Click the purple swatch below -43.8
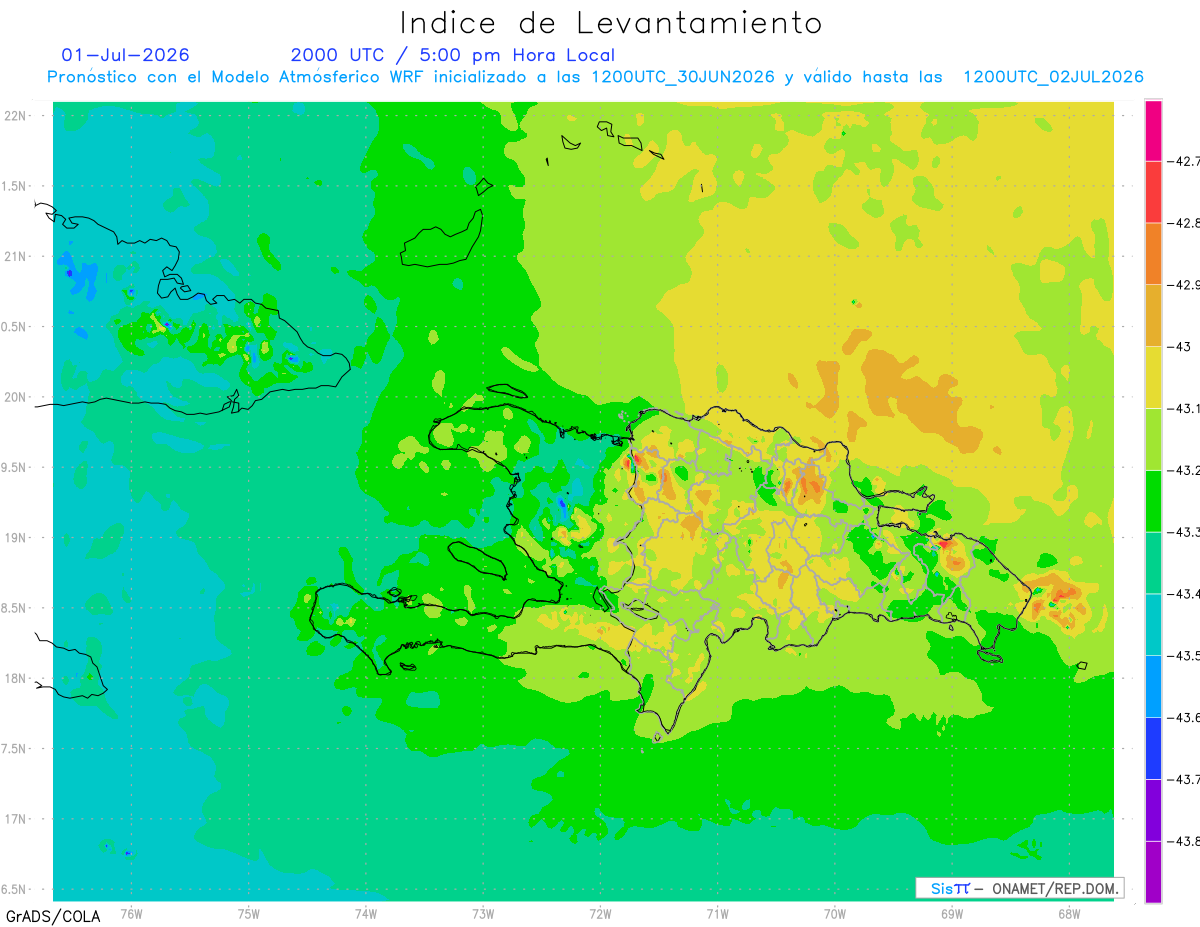The image size is (1200, 927). click(x=1153, y=872)
